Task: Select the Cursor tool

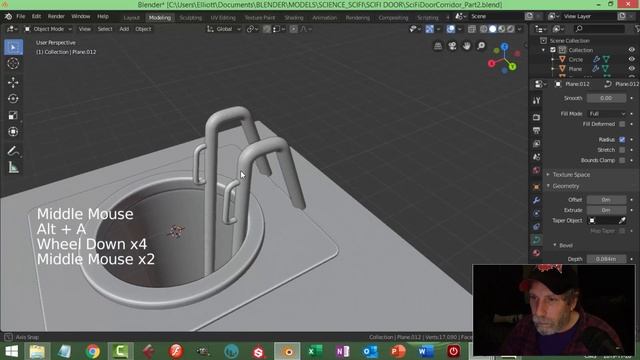Action: (13, 64)
